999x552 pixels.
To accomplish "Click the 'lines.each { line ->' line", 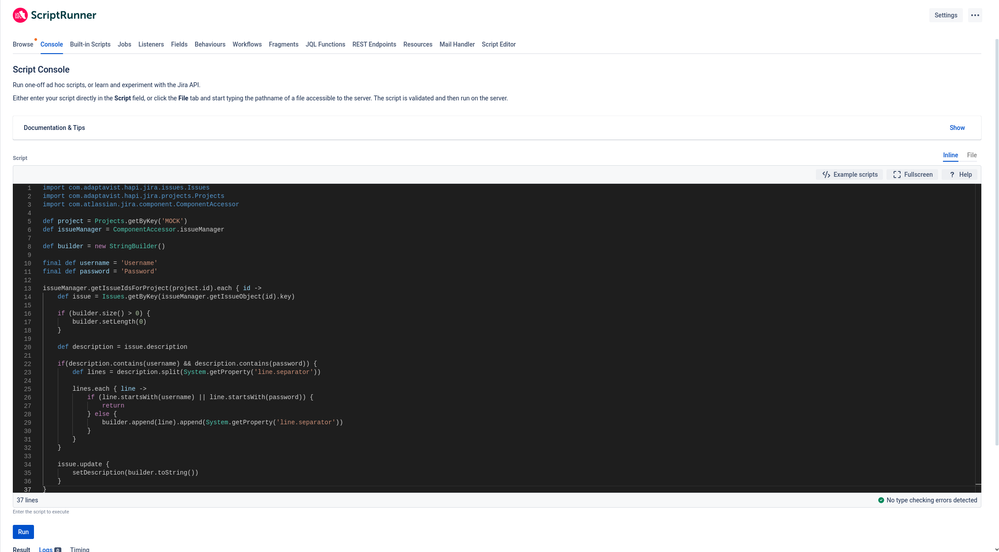I will 109,389.
